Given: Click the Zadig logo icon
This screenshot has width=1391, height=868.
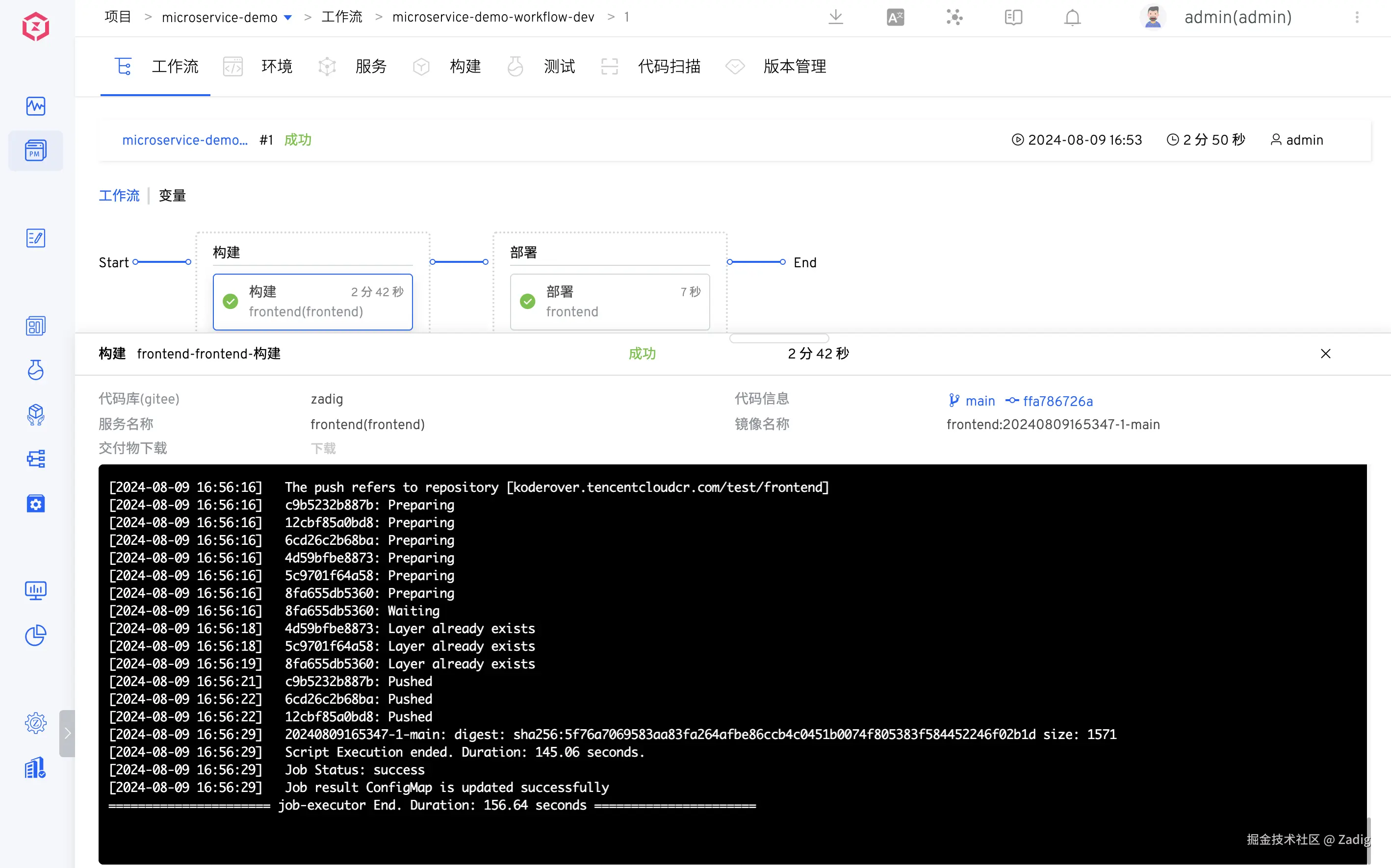Looking at the screenshot, I should (x=36, y=26).
